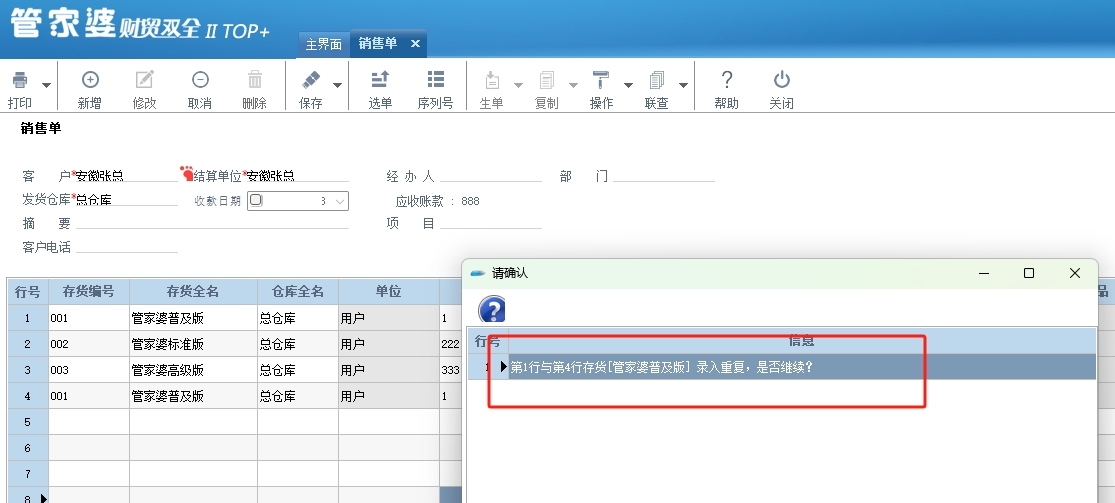Click the Delete (删除) trash icon
Image resolution: width=1115 pixels, height=503 pixels.
255,80
